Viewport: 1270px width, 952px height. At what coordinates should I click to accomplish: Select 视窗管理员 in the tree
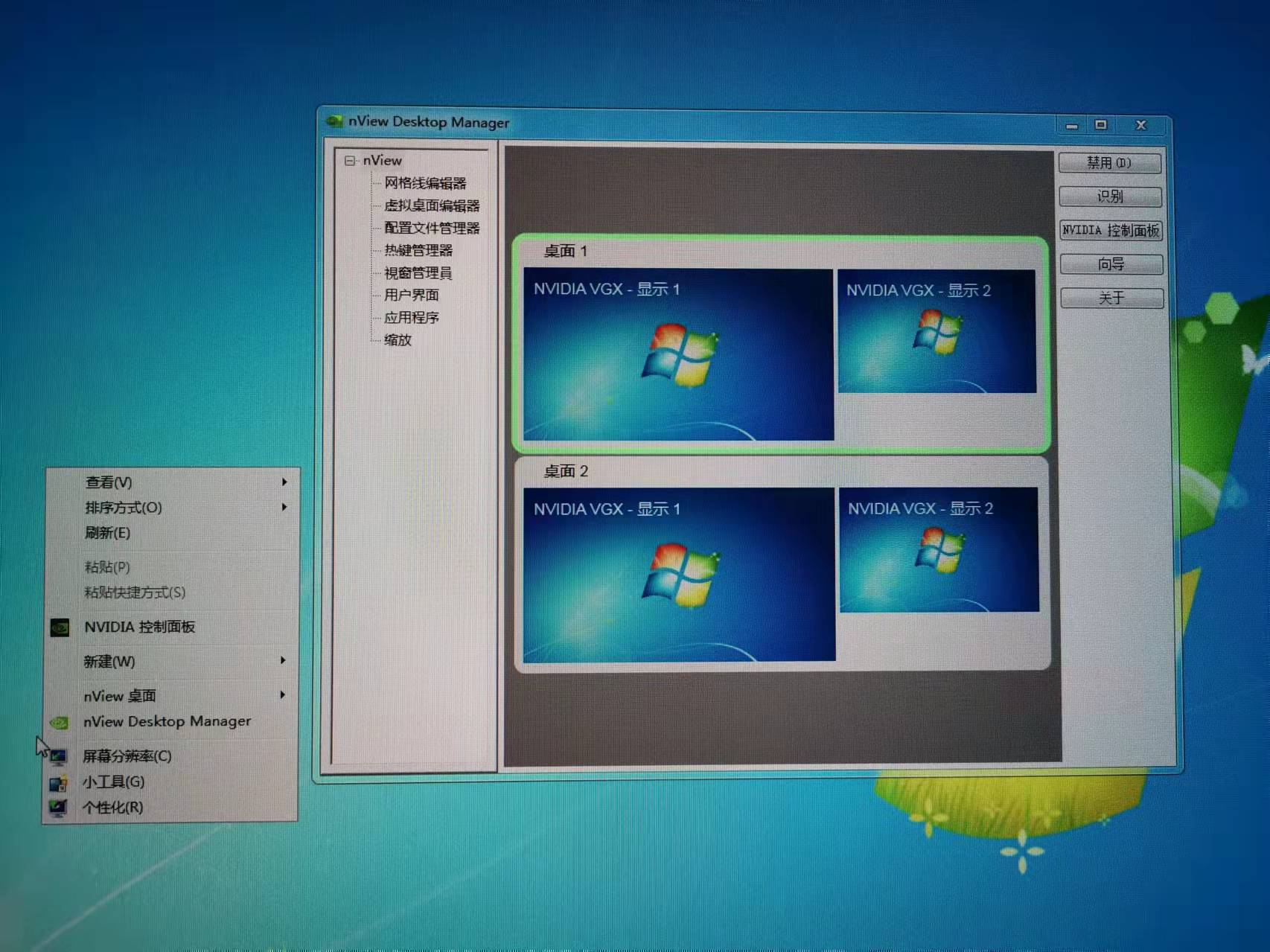(418, 272)
